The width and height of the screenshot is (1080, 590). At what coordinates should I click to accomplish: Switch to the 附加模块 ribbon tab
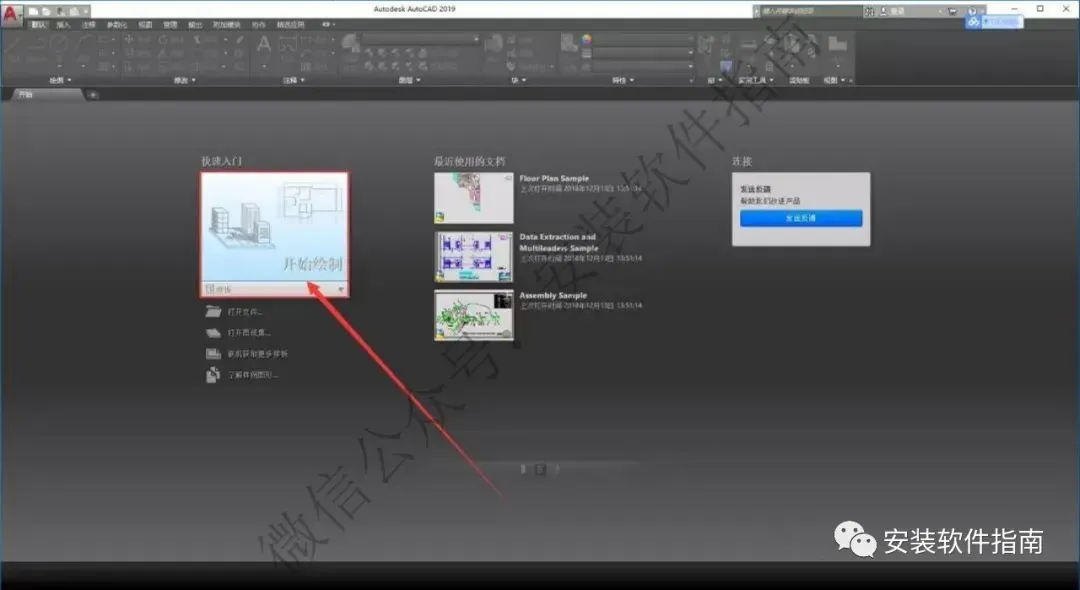227,25
